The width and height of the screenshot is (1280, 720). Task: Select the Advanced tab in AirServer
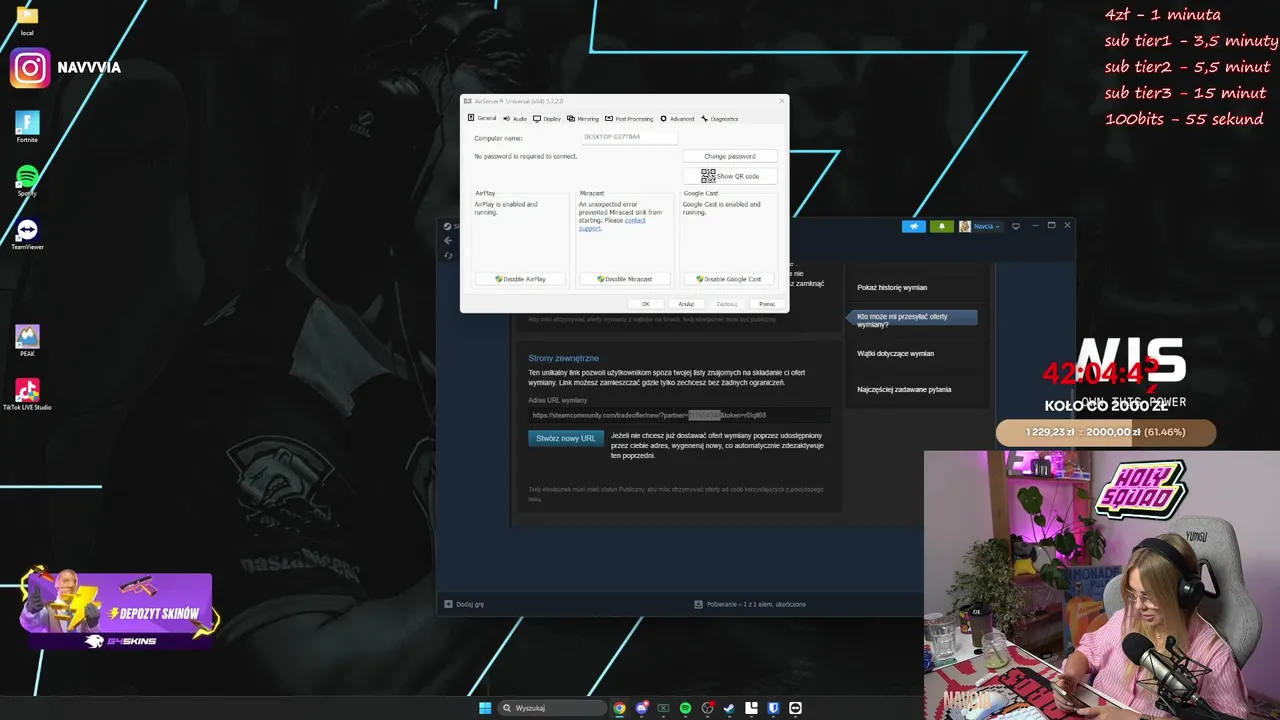pyautogui.click(x=677, y=119)
